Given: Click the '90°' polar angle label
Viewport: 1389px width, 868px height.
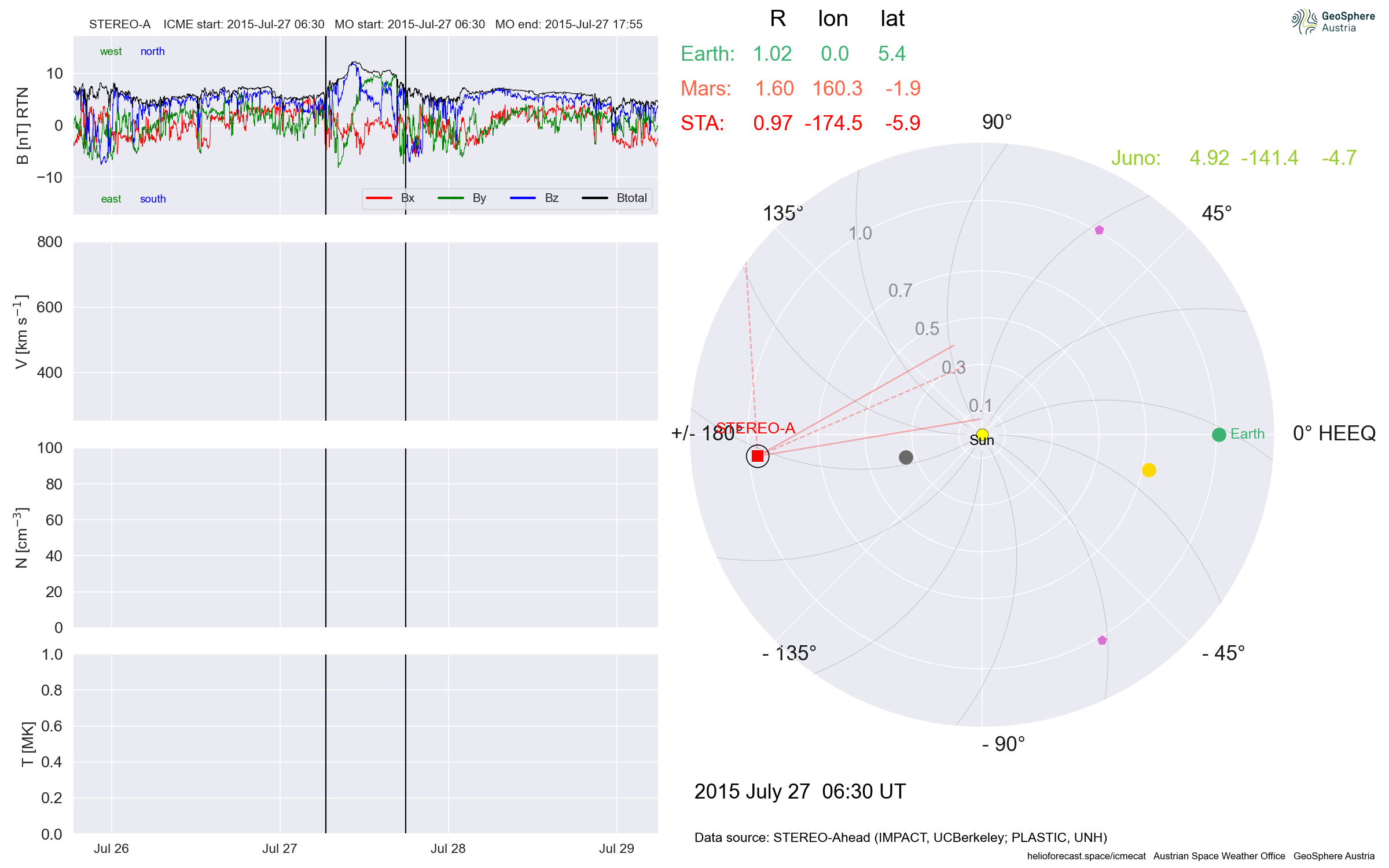Looking at the screenshot, I should point(997,122).
